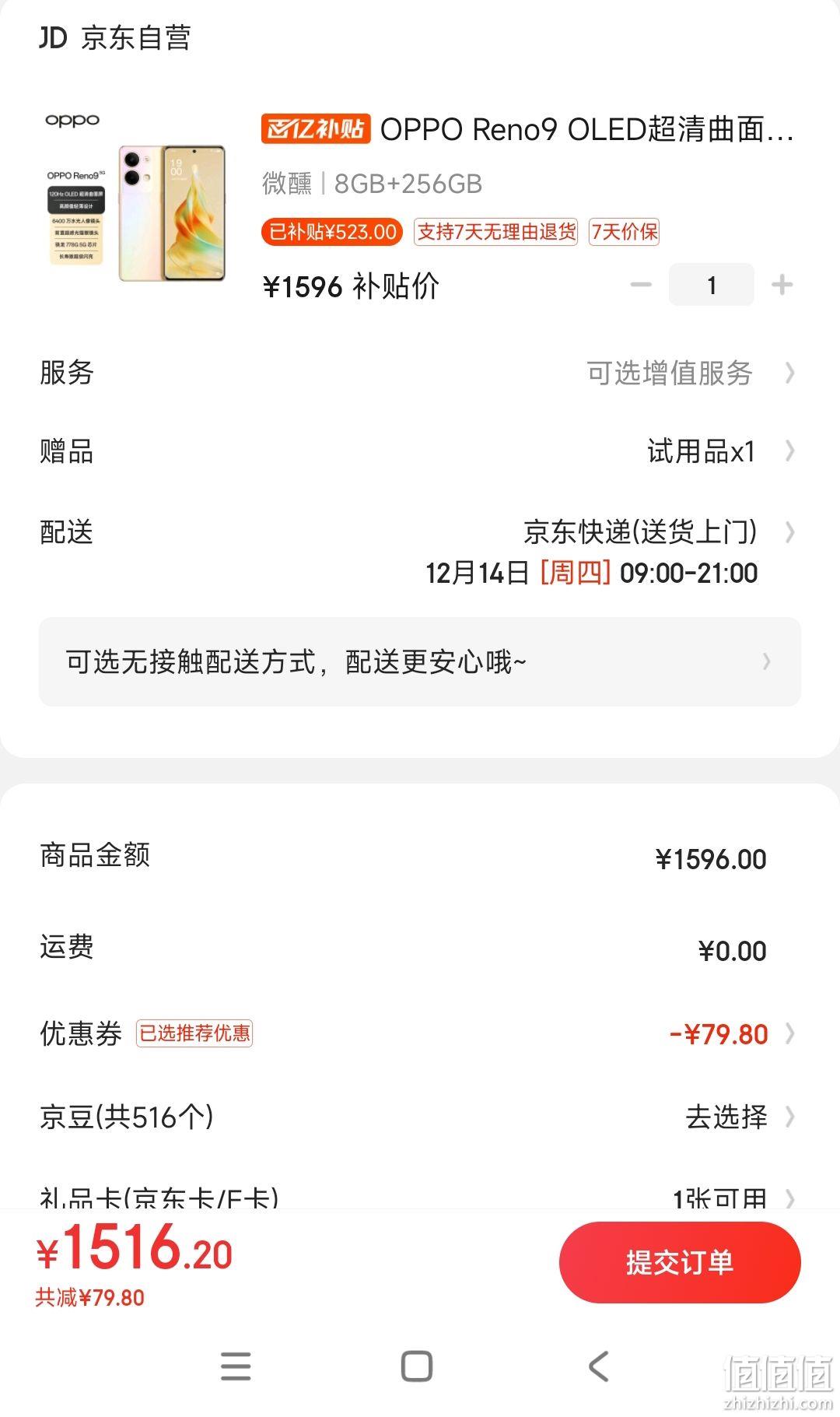The image size is (840, 1417).
Task: Open 优惠券 coupon selection row
Action: tap(420, 1033)
